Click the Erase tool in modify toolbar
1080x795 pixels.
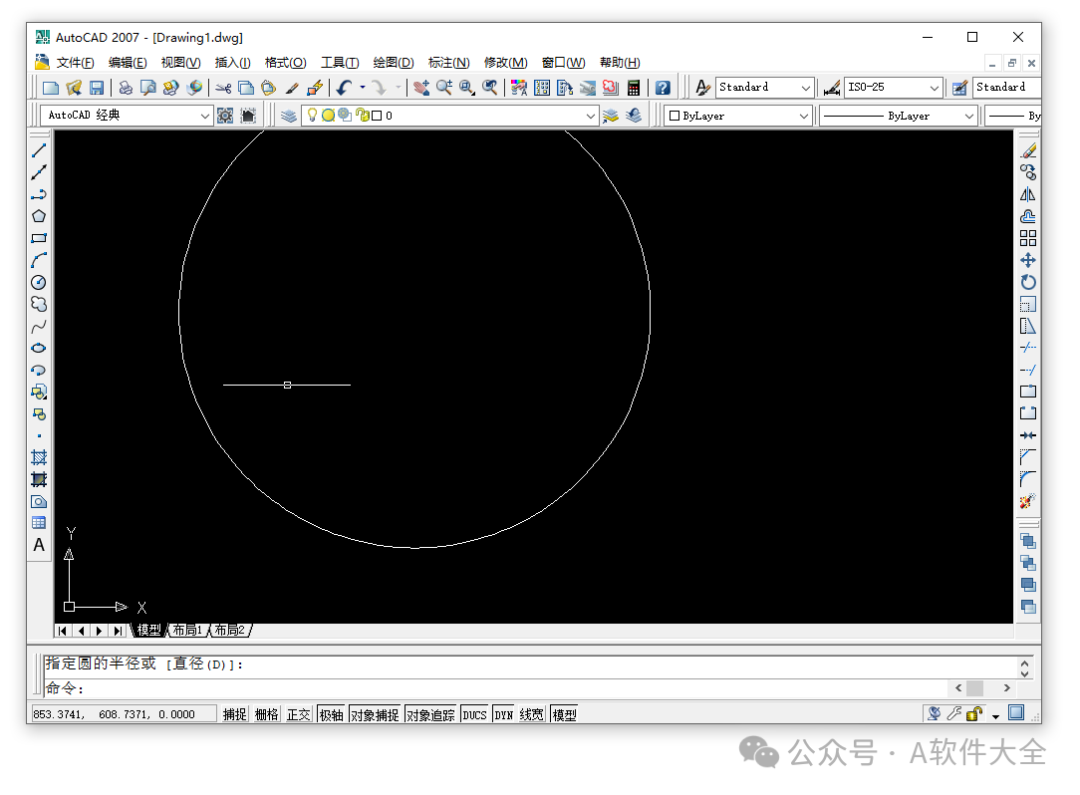pyautogui.click(x=1028, y=150)
